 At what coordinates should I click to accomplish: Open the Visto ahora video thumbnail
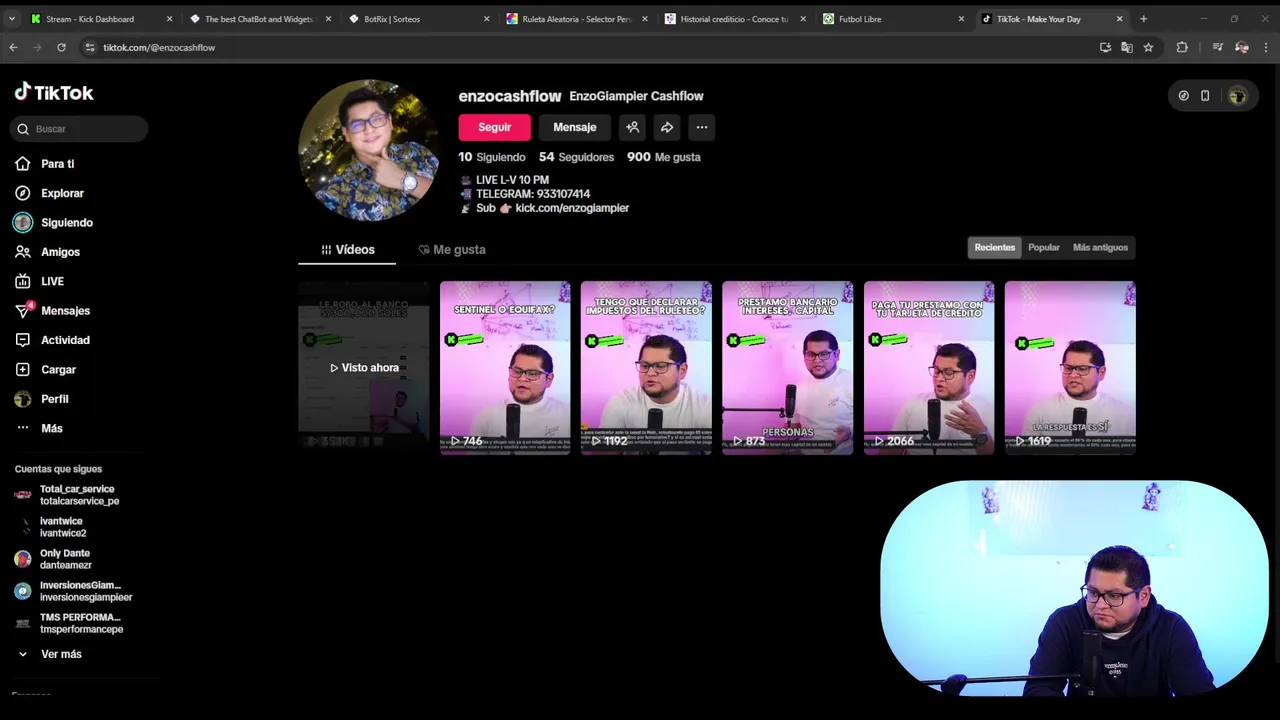(x=364, y=368)
